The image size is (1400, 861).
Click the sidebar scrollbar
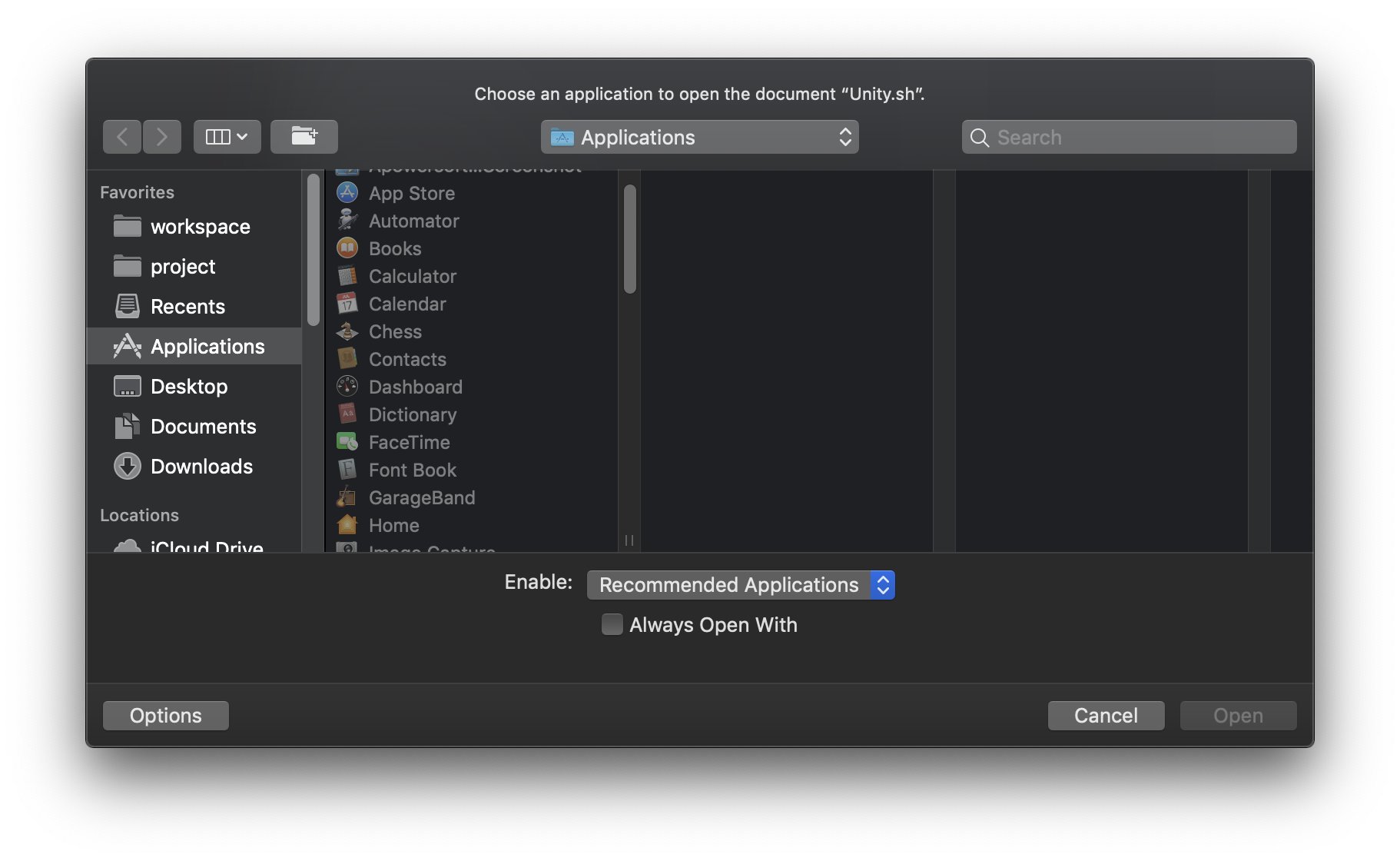click(x=314, y=250)
